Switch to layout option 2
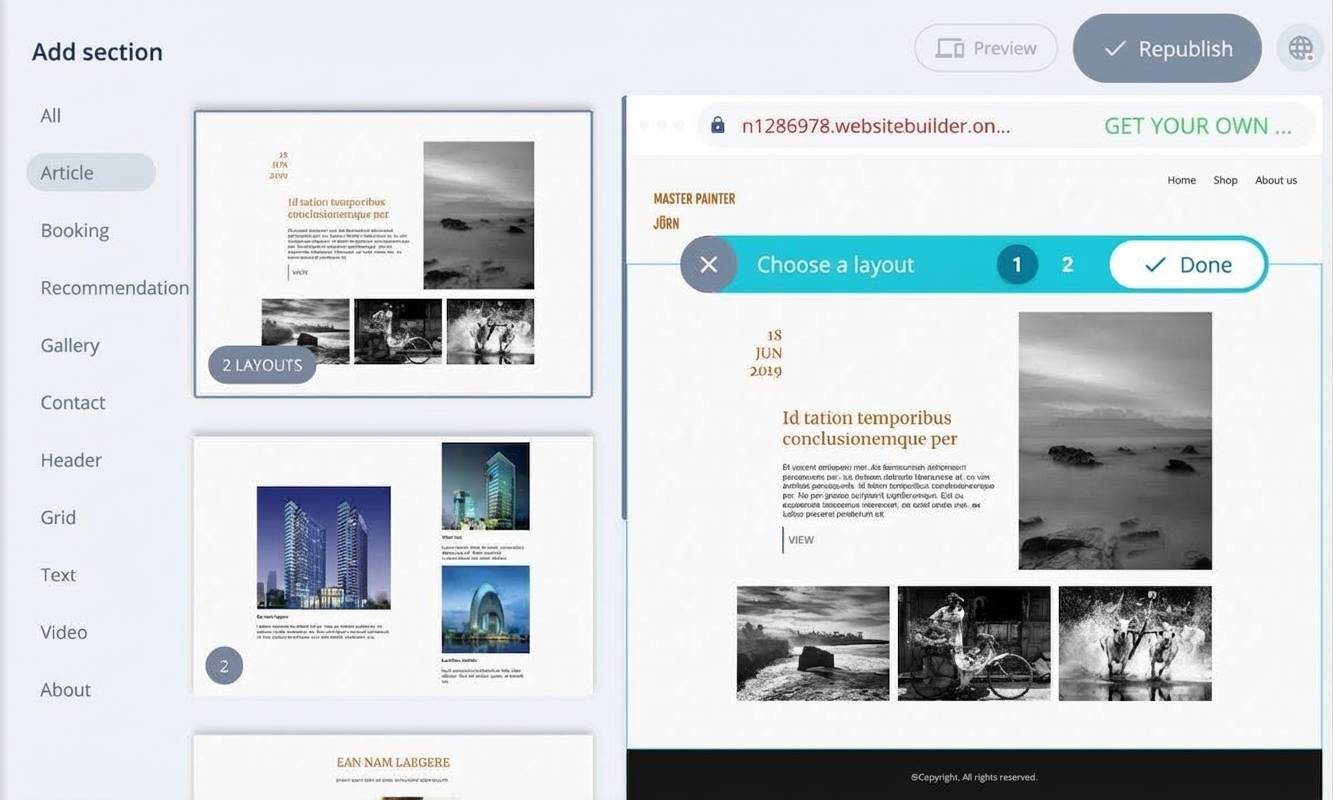 1067,265
